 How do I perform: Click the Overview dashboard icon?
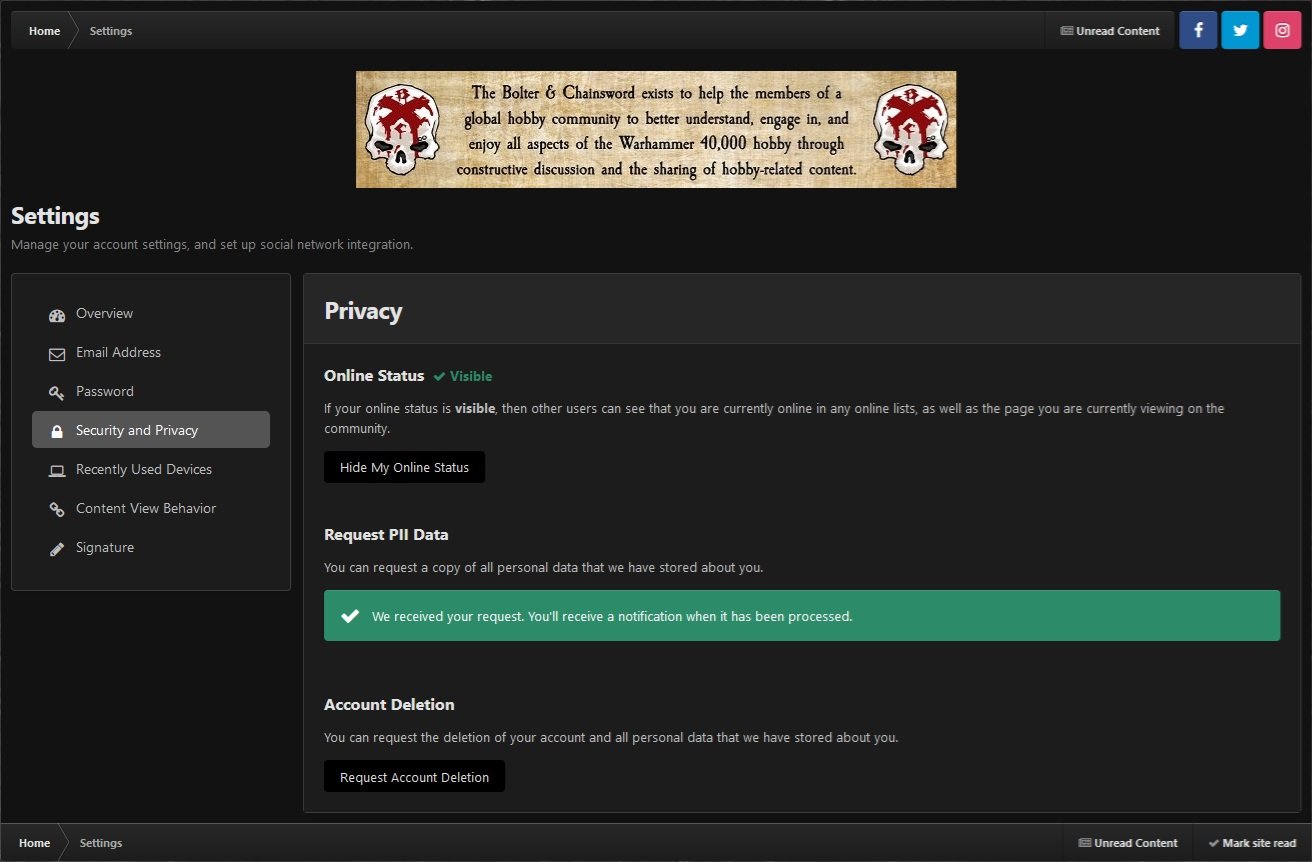57,315
